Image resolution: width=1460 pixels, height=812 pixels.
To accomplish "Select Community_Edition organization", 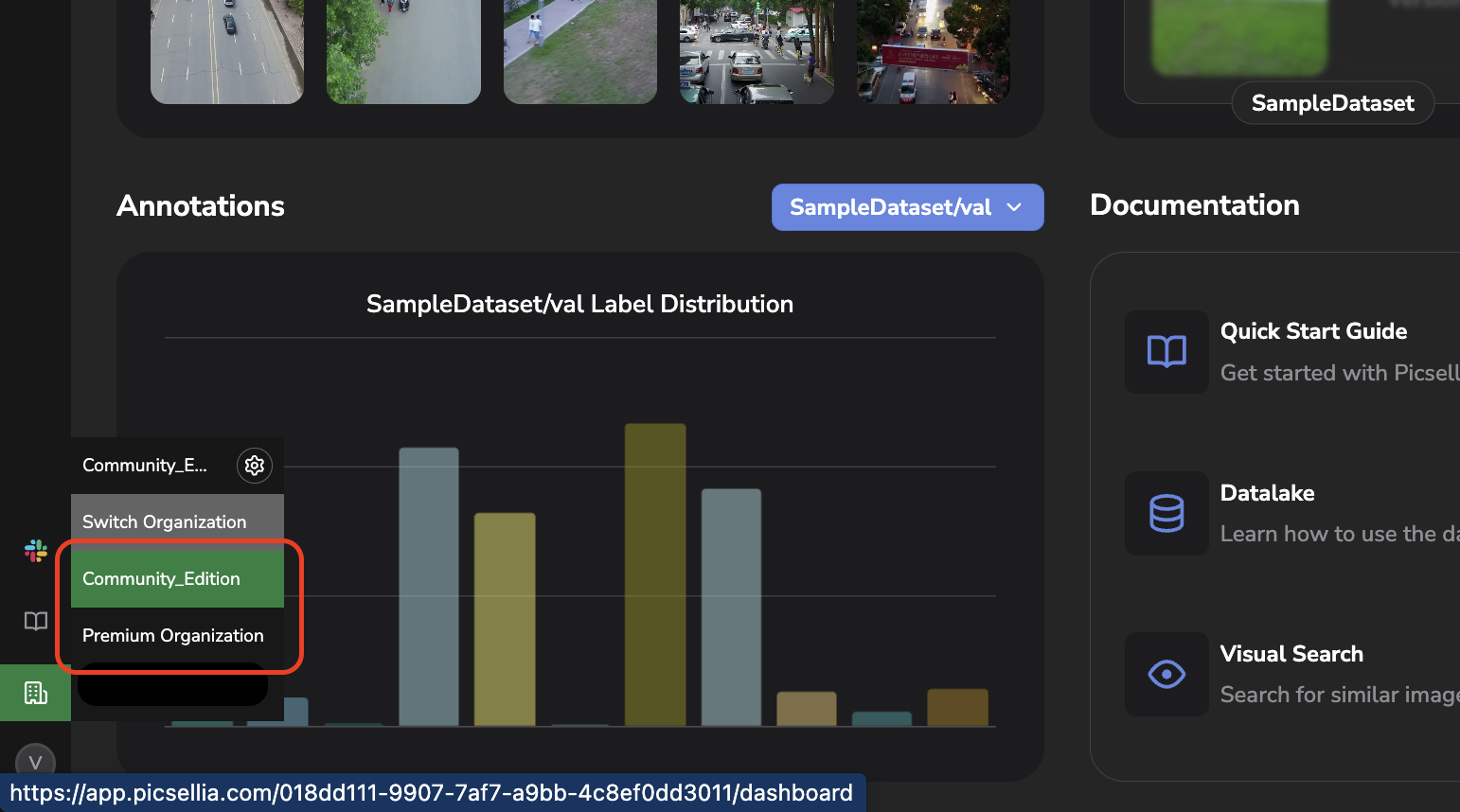I will coord(177,579).
